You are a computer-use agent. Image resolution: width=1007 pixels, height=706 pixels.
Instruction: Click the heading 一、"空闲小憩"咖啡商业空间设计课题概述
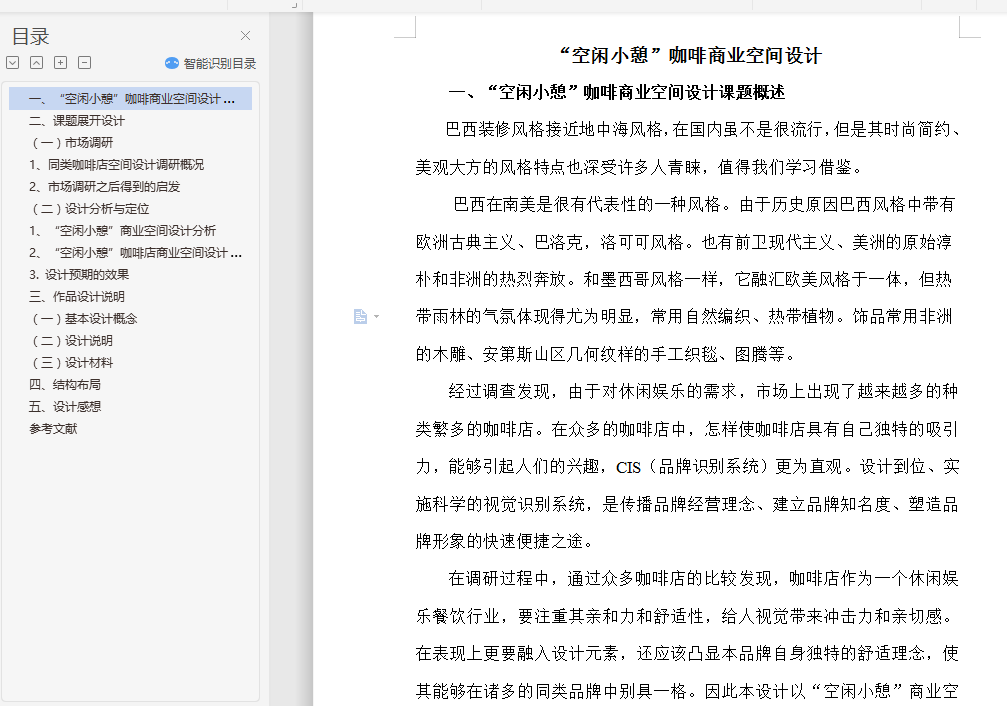(x=616, y=93)
